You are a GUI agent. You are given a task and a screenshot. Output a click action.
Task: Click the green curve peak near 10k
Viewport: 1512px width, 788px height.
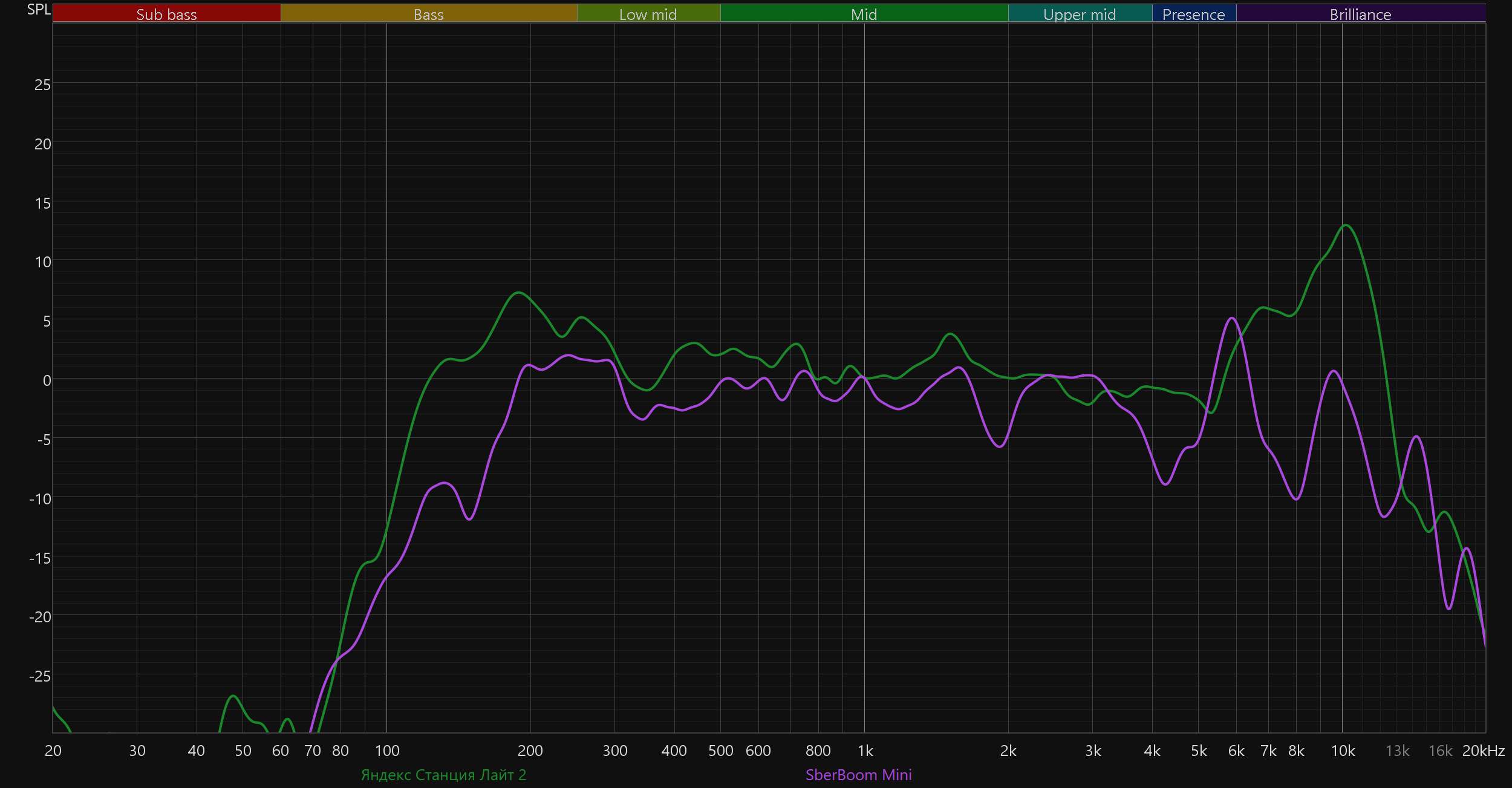[1346, 226]
